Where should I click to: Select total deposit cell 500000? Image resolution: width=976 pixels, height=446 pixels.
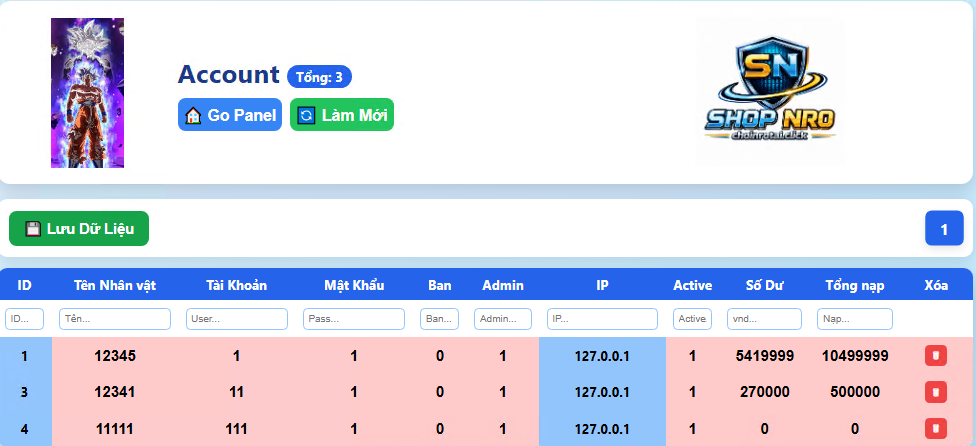click(855, 392)
